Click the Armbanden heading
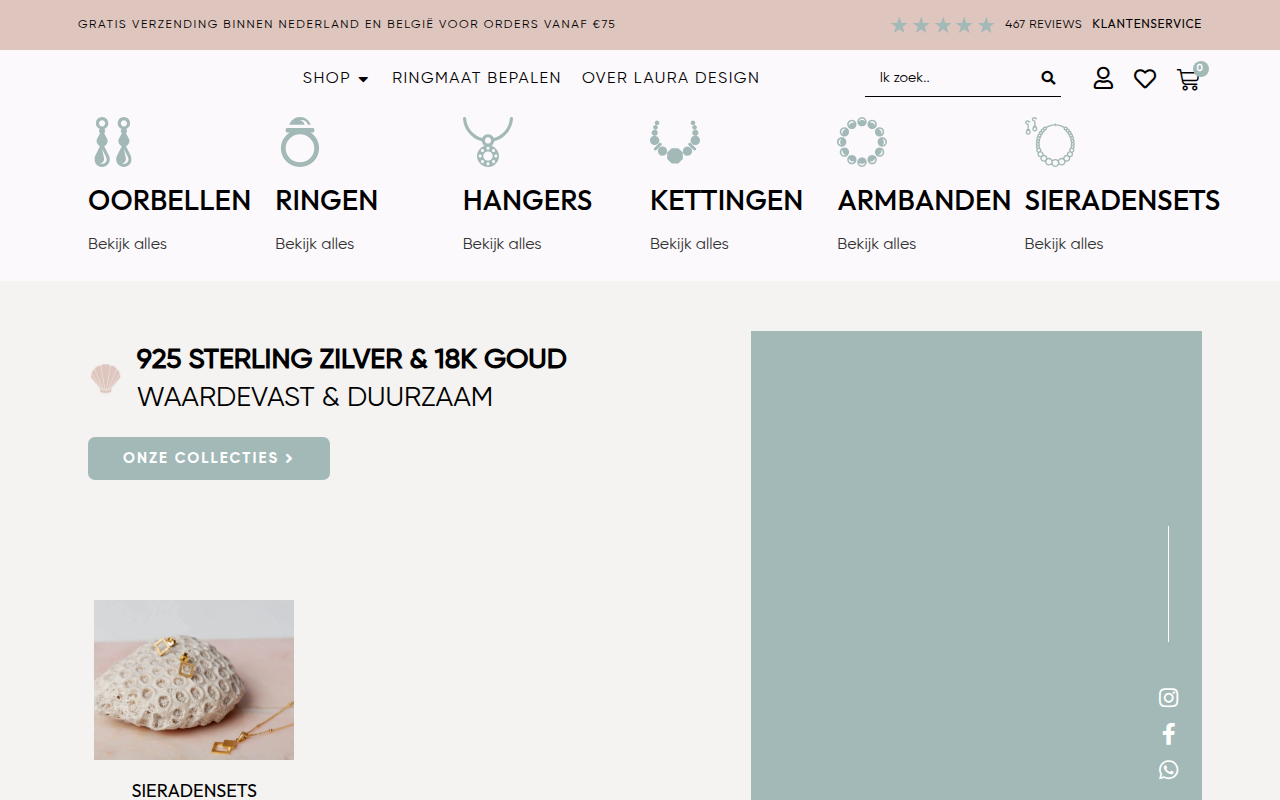Image resolution: width=1280 pixels, height=800 pixels. click(924, 201)
